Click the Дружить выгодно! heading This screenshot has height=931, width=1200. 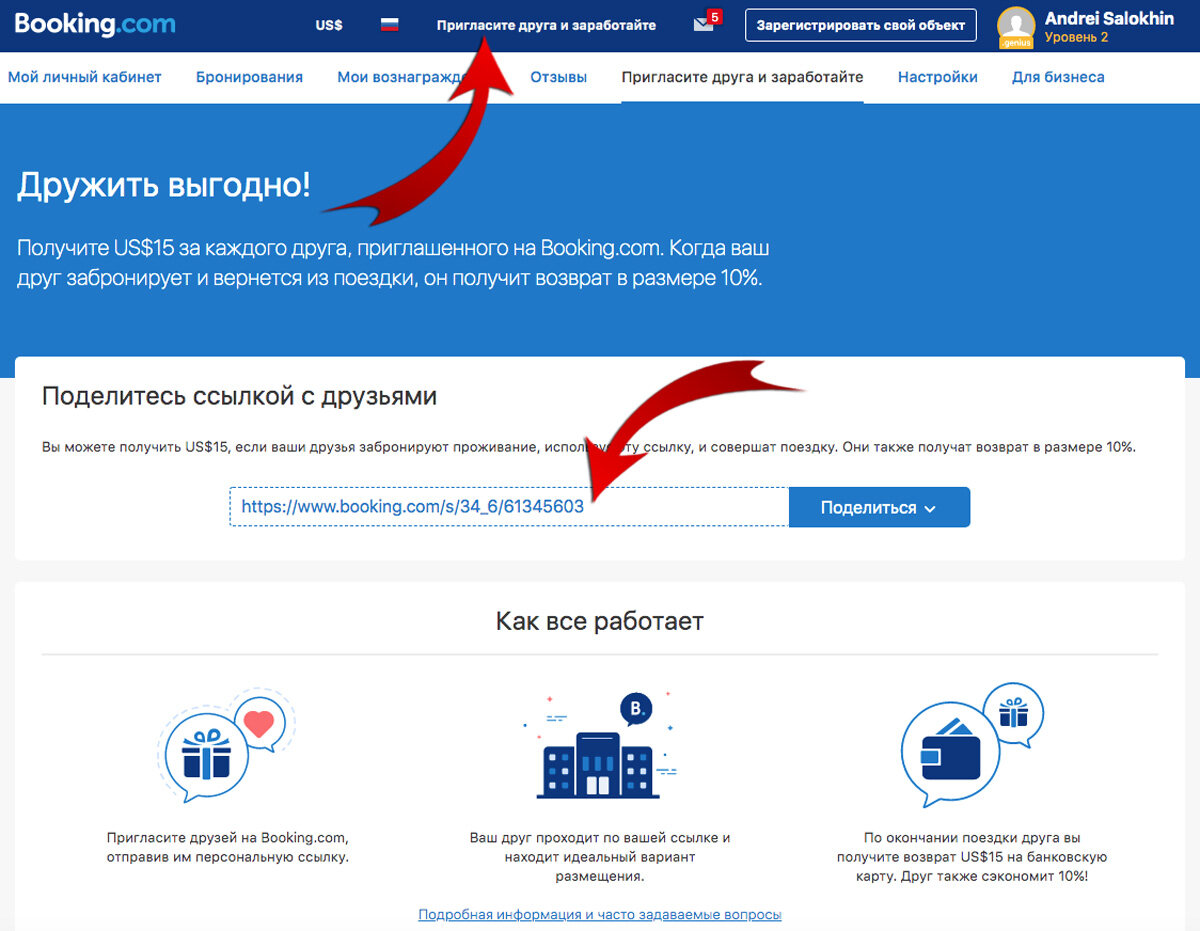(164, 184)
